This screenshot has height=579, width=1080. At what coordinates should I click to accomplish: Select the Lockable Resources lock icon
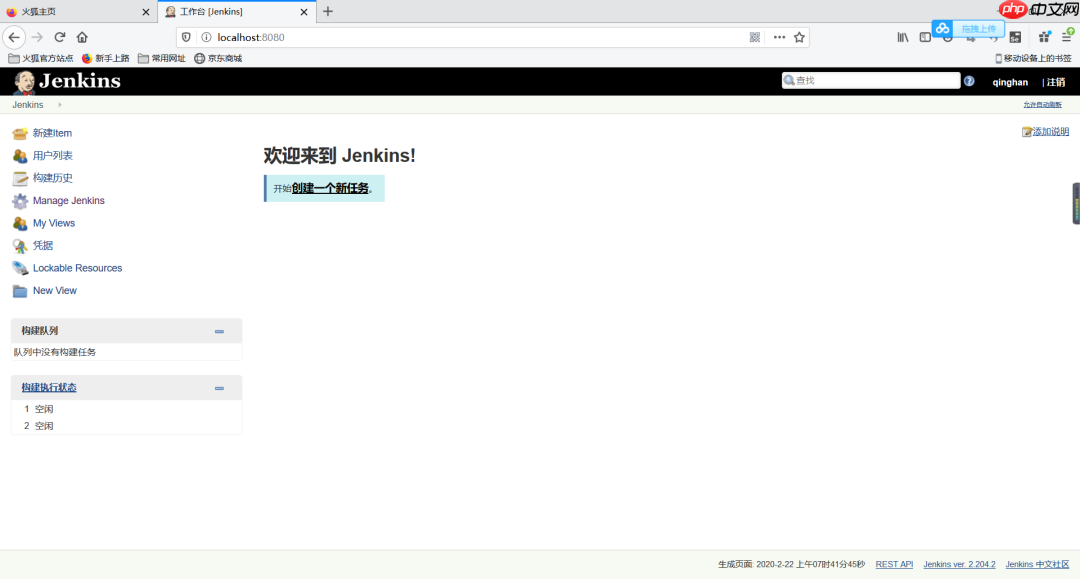[x=19, y=267]
